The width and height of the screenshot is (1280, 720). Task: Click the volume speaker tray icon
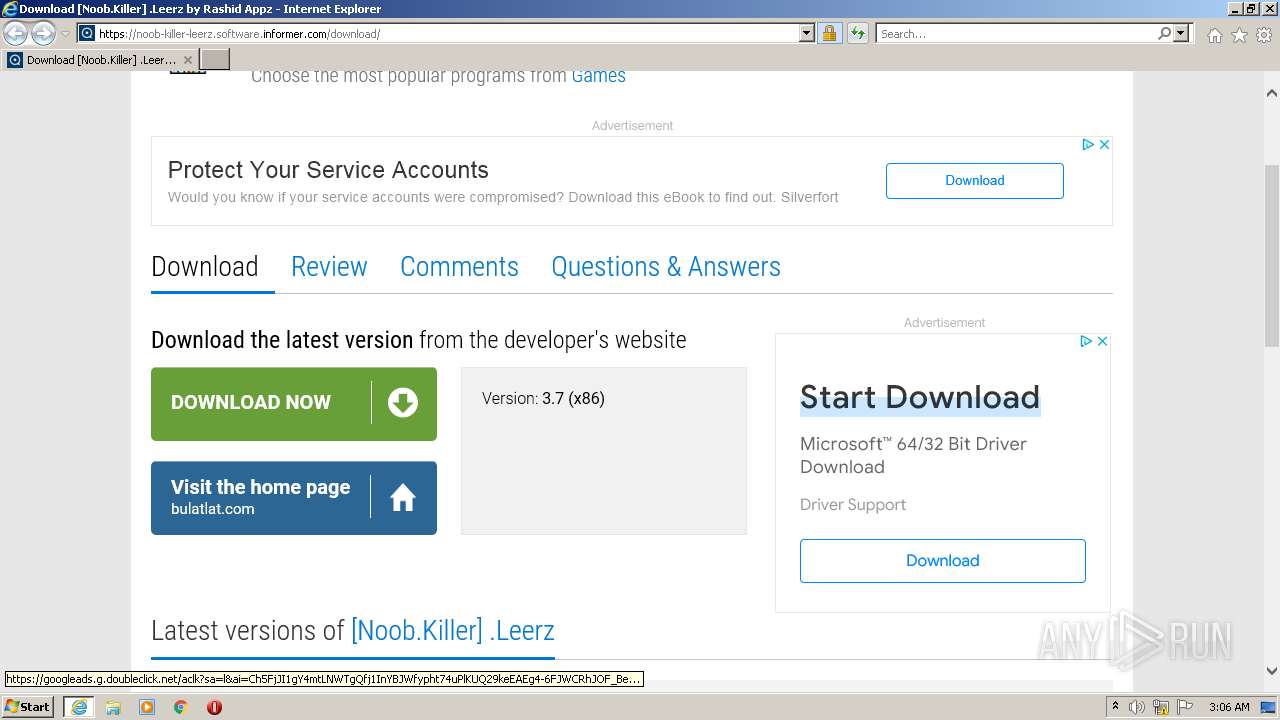1137,707
